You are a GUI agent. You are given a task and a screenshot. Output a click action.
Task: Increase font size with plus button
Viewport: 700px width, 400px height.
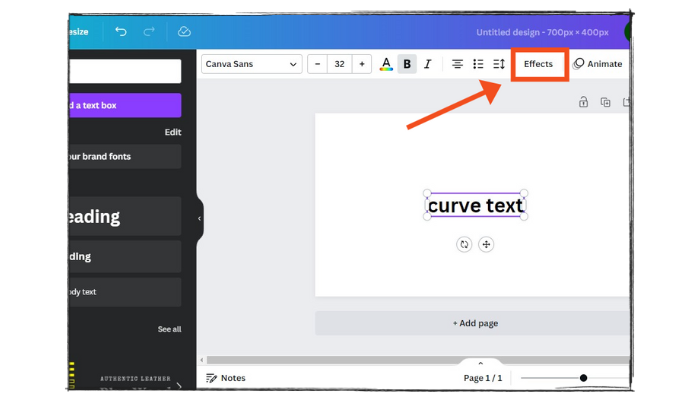[x=362, y=64]
